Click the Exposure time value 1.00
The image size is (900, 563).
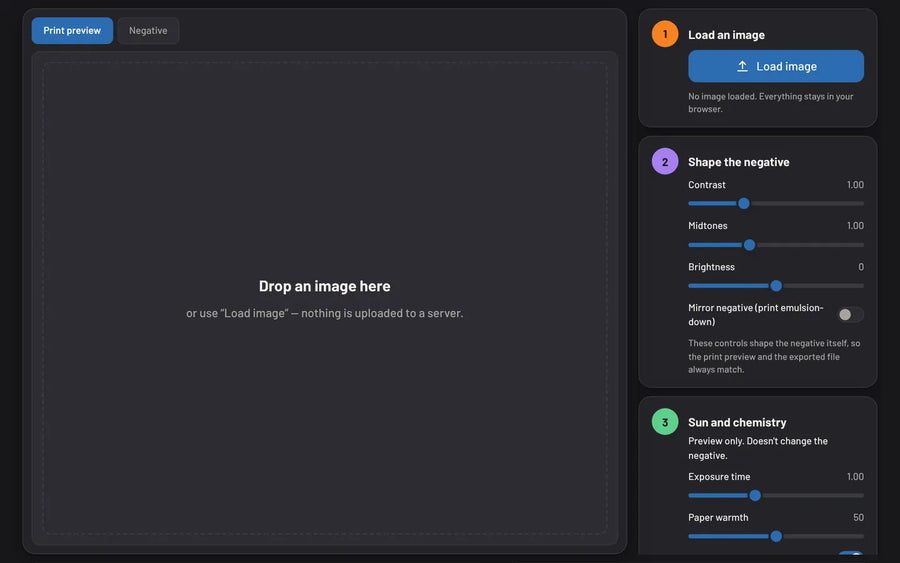855,476
